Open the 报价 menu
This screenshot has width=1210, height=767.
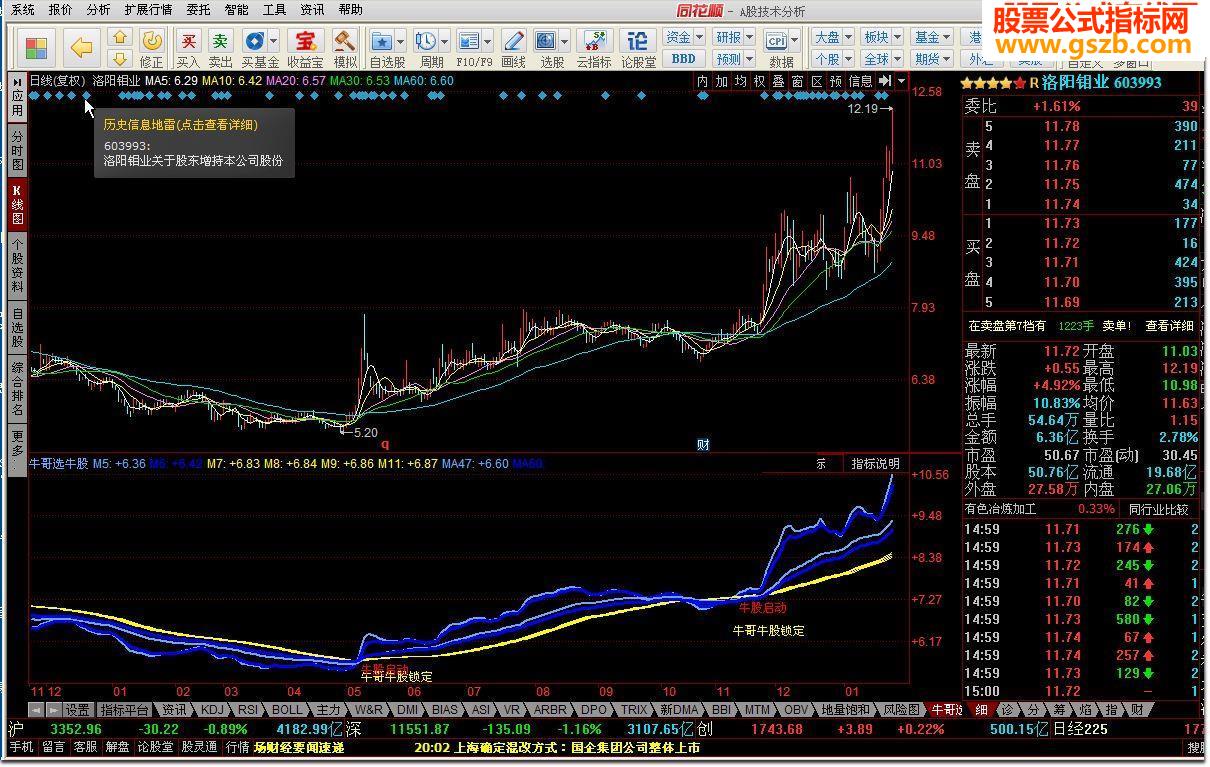(60, 10)
